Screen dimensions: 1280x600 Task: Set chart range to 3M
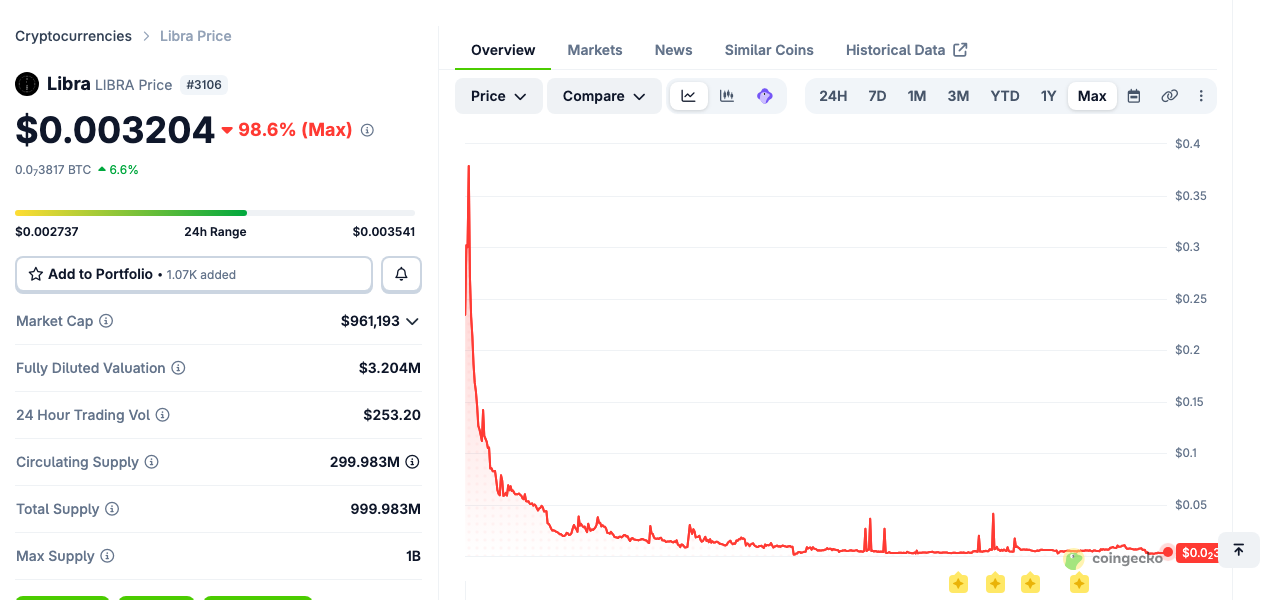pos(958,96)
